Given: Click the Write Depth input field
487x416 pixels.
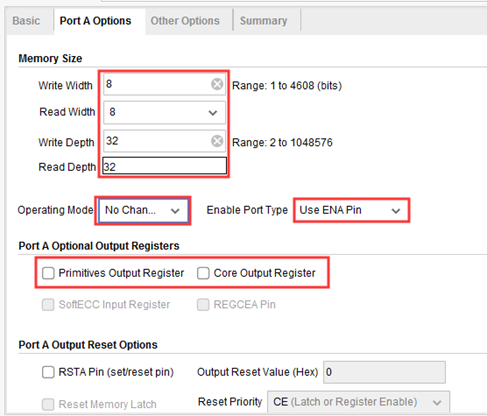Looking at the screenshot, I should pyautogui.click(x=157, y=141).
